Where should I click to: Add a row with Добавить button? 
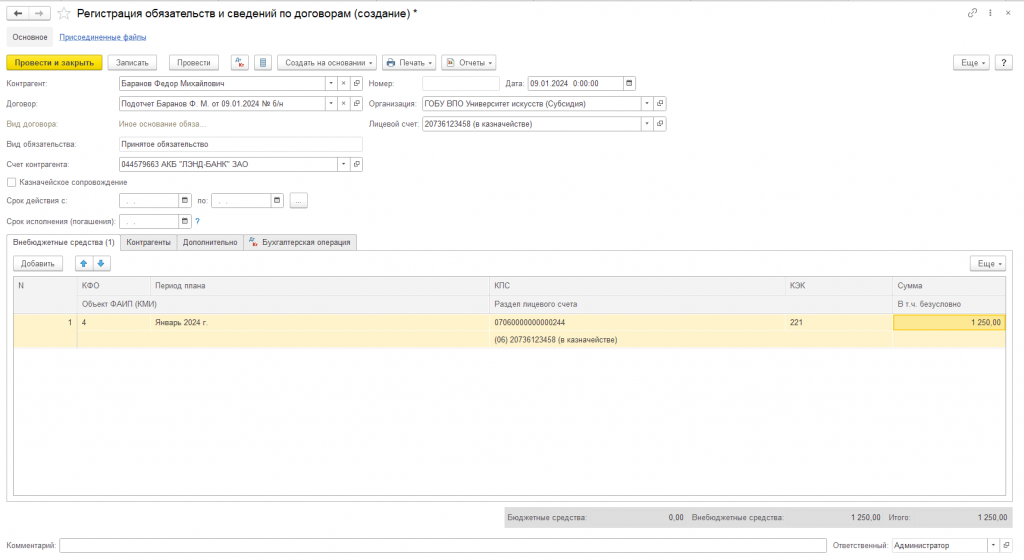pos(38,264)
